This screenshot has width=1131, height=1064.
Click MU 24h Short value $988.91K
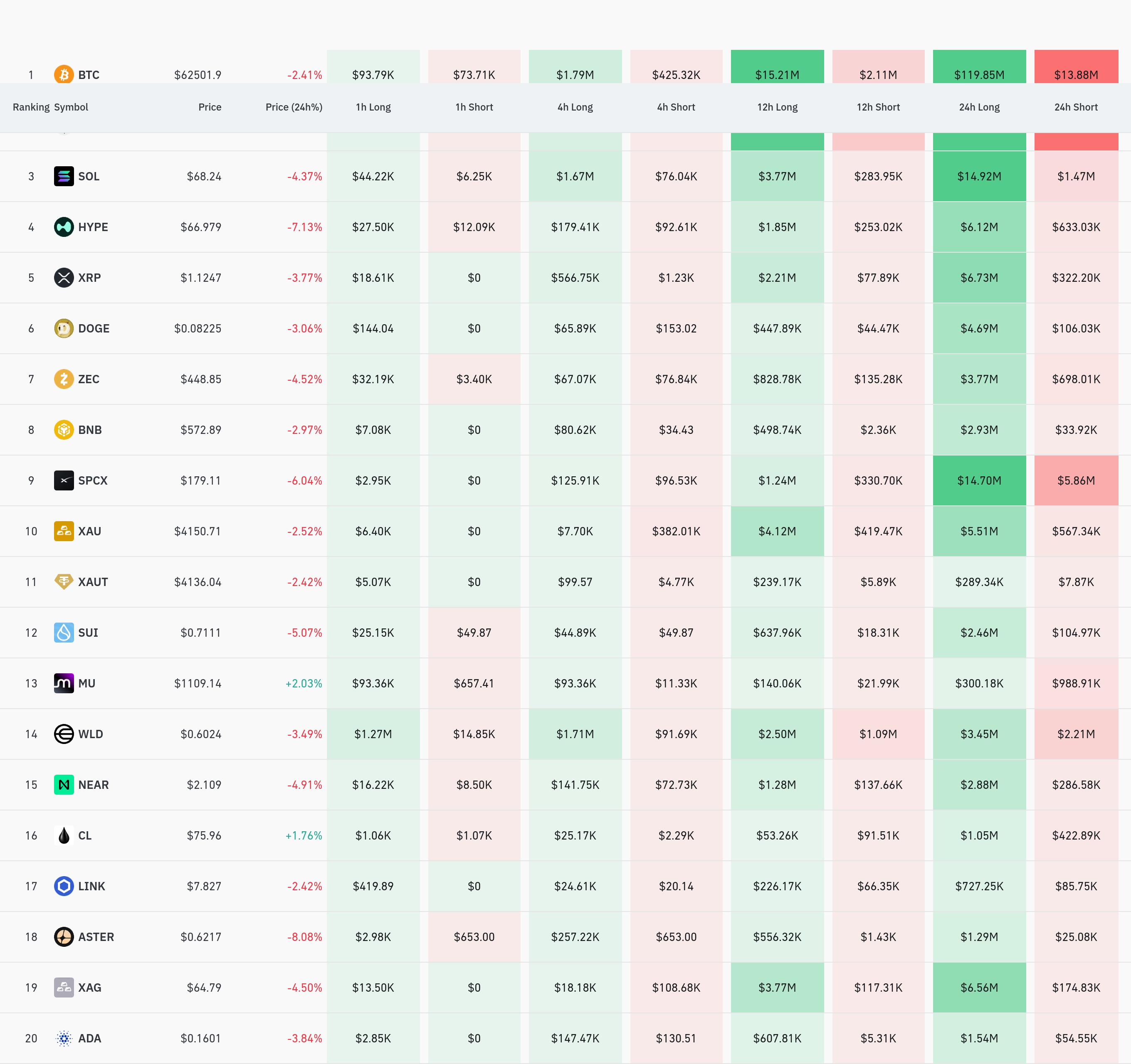1077,683
